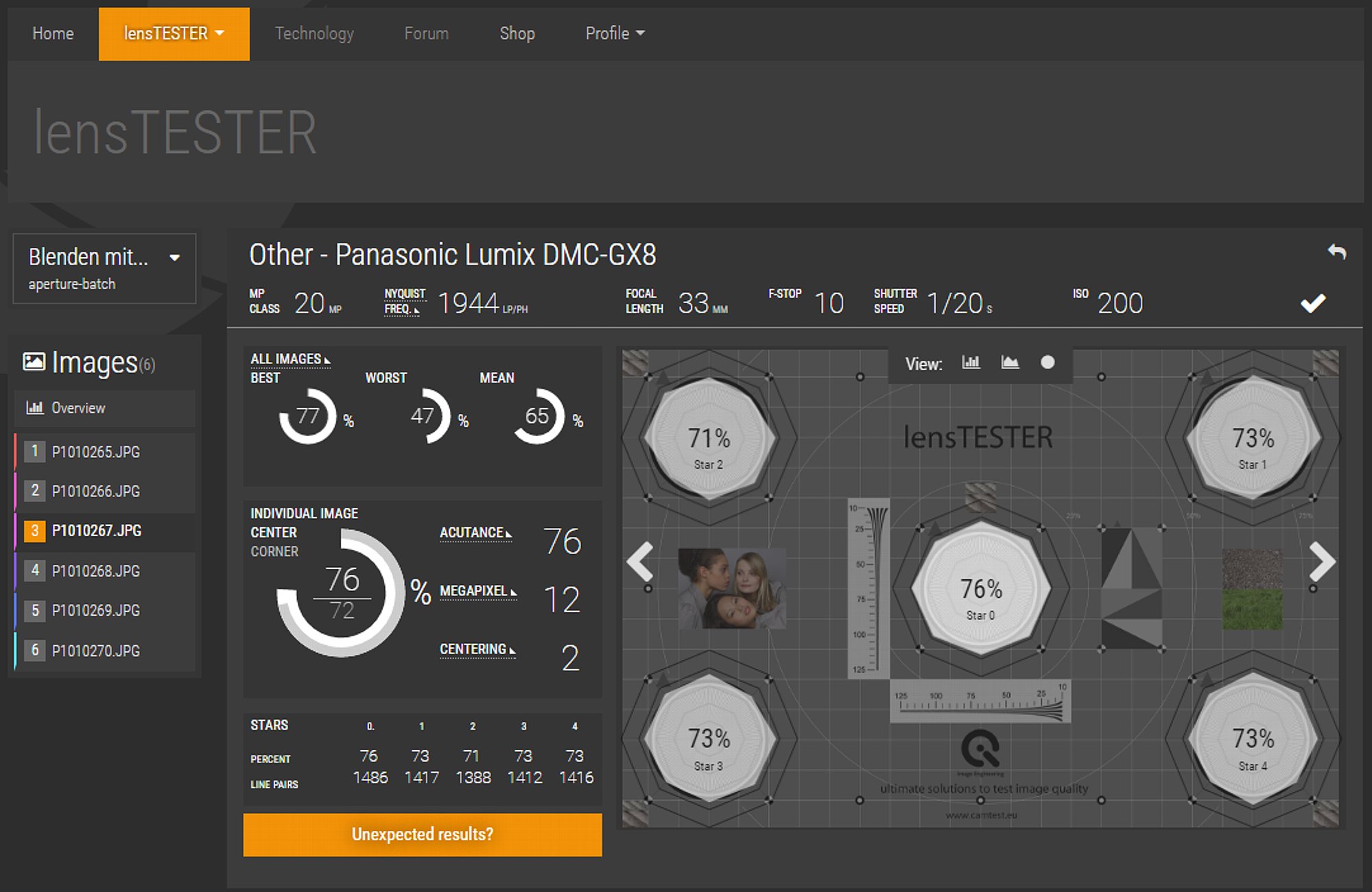Select the CENTER measurement option

(274, 533)
